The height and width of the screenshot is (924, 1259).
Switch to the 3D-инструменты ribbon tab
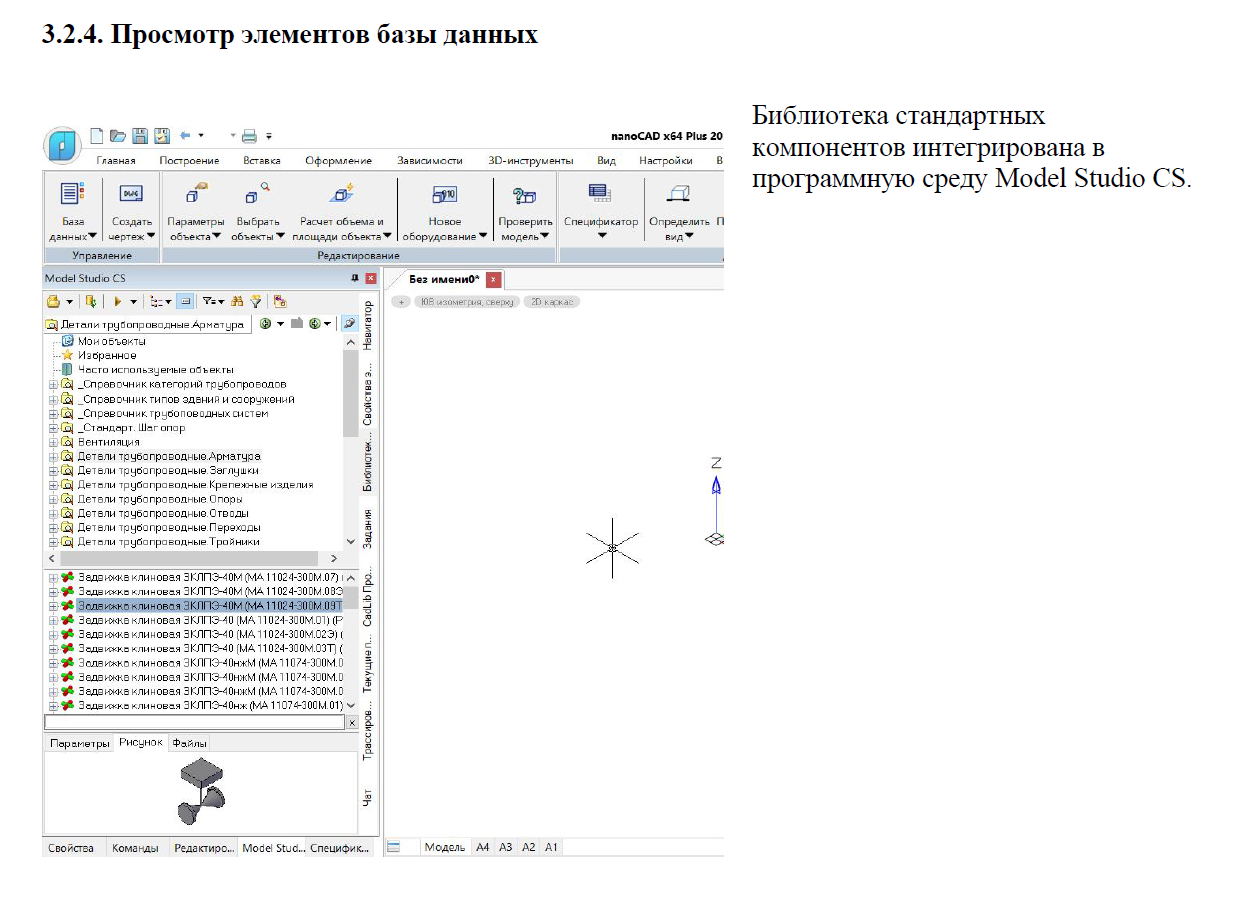click(531, 160)
